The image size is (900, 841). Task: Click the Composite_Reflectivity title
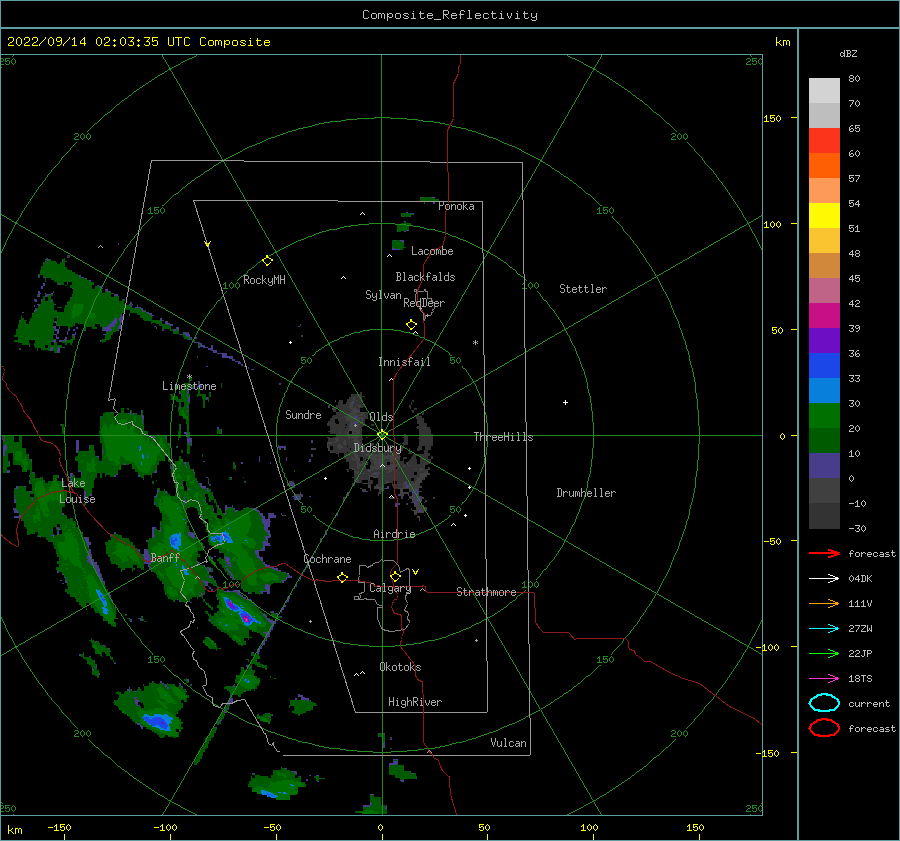click(449, 15)
